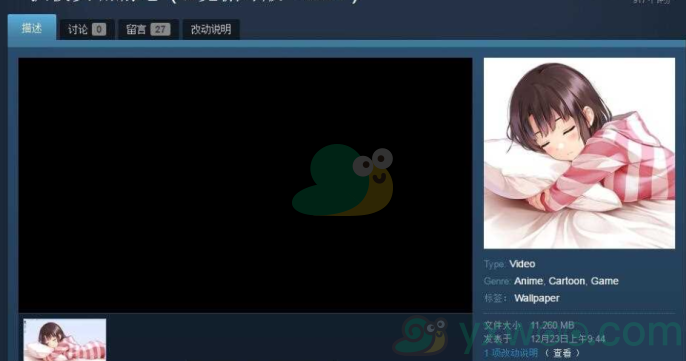This screenshot has width=686, height=361.
Task: Click the Video type value
Action: click(522, 264)
